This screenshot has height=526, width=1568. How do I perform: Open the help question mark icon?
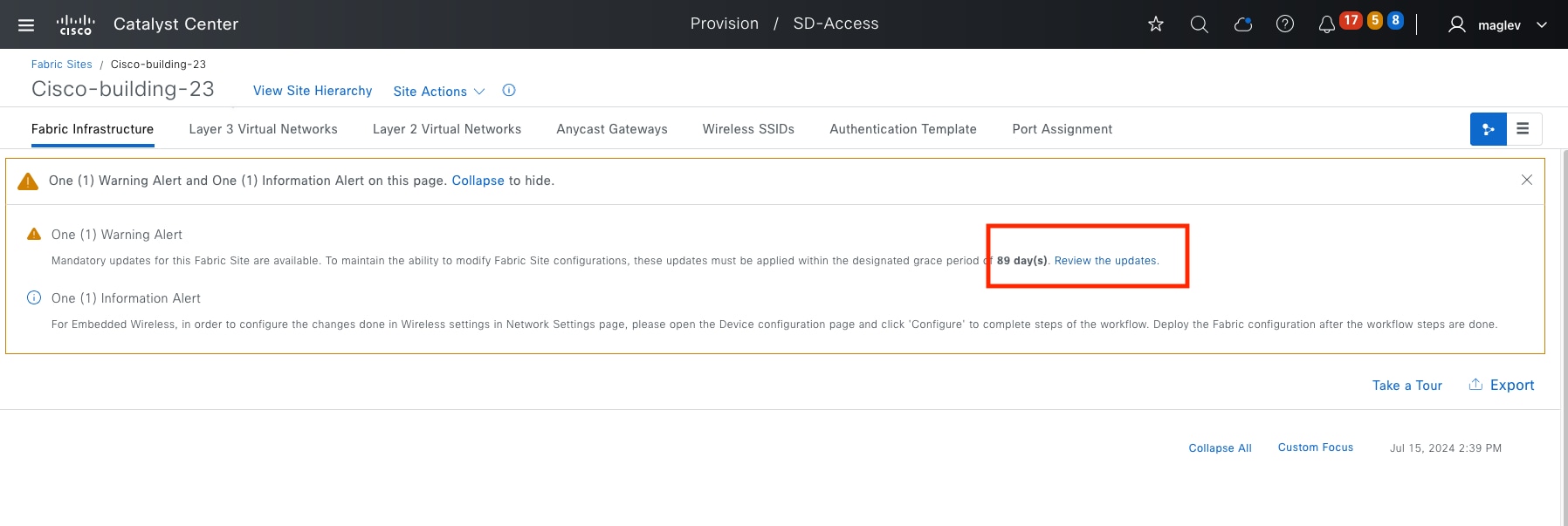(x=1285, y=24)
